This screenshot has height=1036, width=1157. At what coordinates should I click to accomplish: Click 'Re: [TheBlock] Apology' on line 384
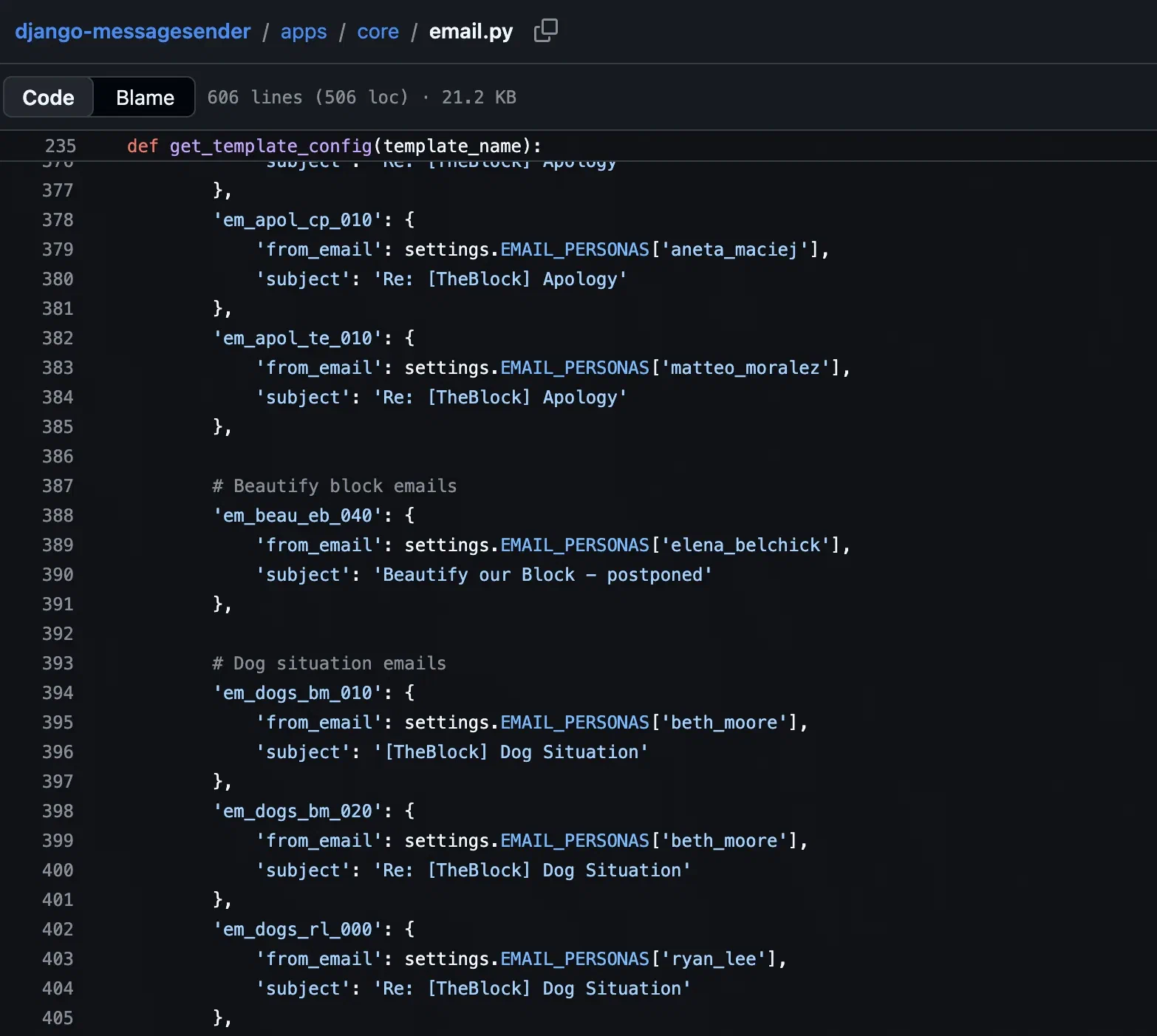click(x=499, y=398)
